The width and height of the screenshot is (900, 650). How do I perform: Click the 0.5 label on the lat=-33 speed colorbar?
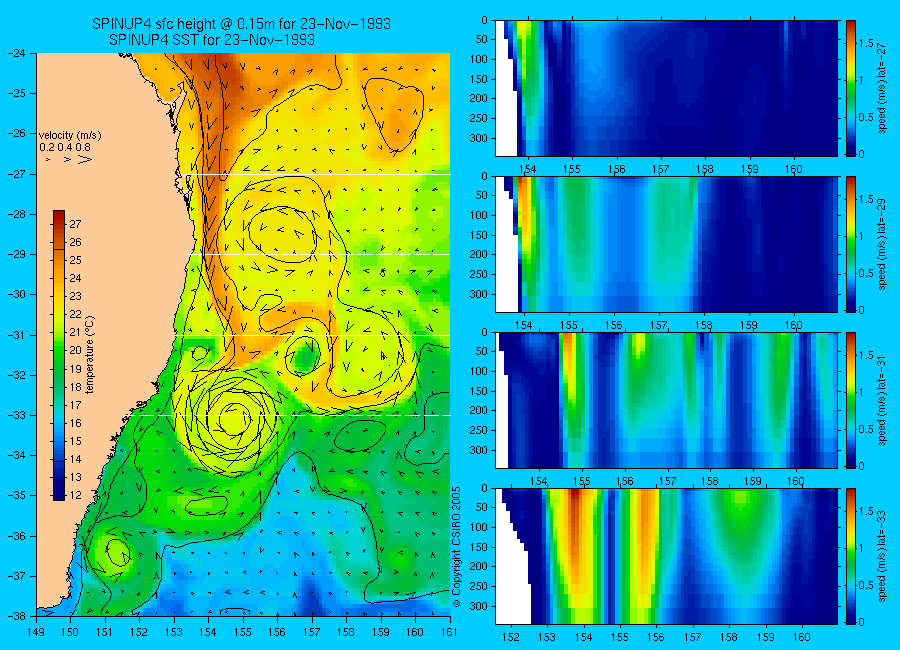866,585
